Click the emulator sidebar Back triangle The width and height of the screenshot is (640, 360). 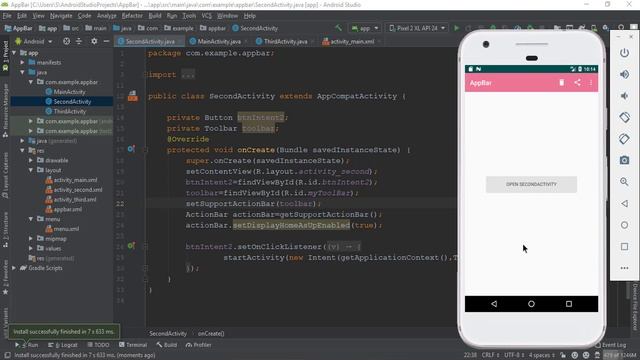[624, 203]
